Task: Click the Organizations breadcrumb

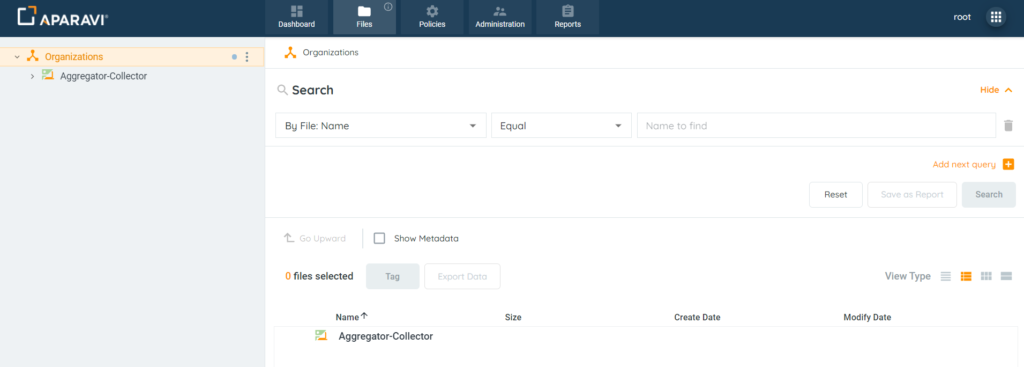Action: pyautogui.click(x=330, y=52)
